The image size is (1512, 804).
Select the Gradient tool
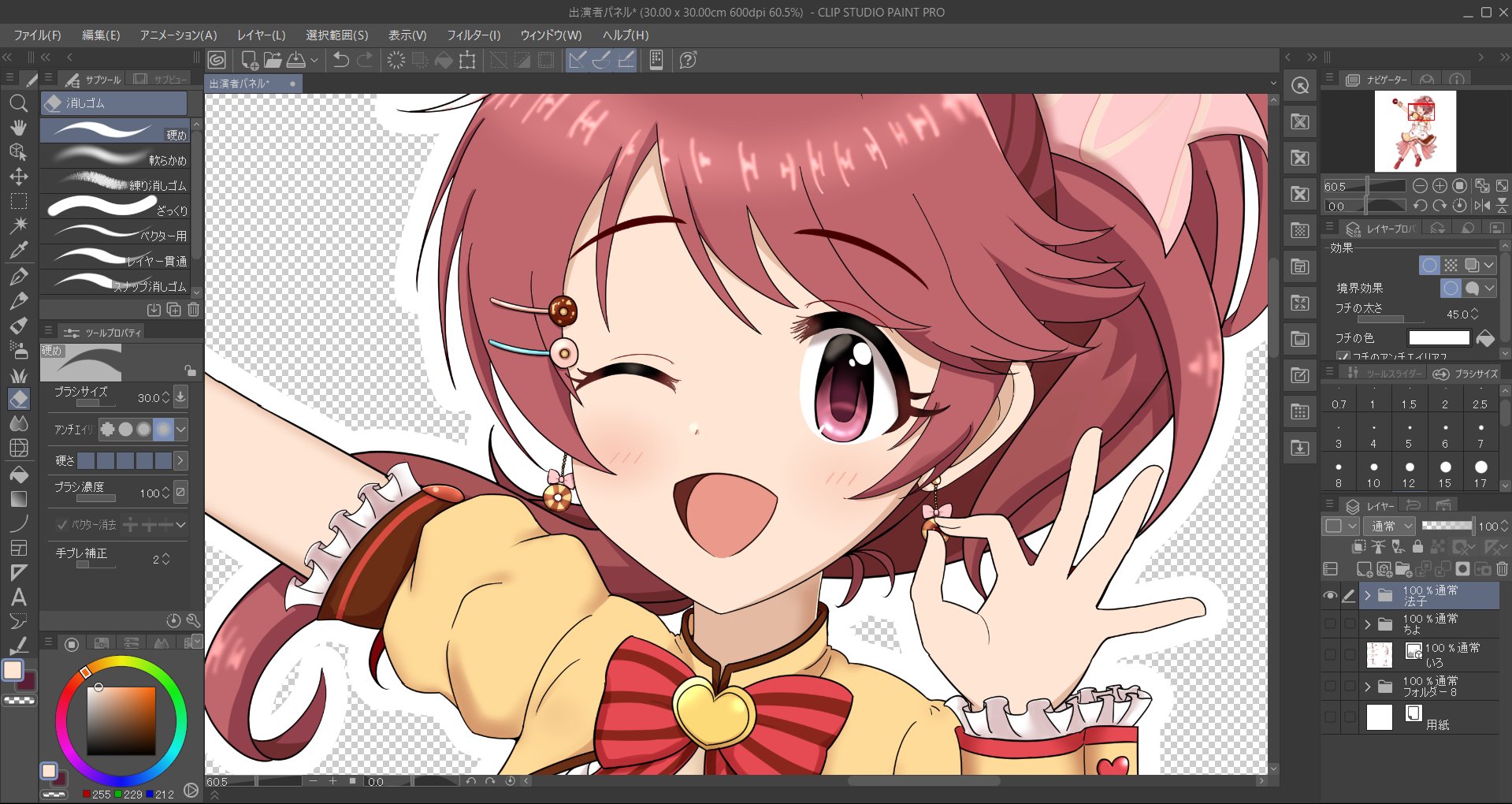pos(19,499)
